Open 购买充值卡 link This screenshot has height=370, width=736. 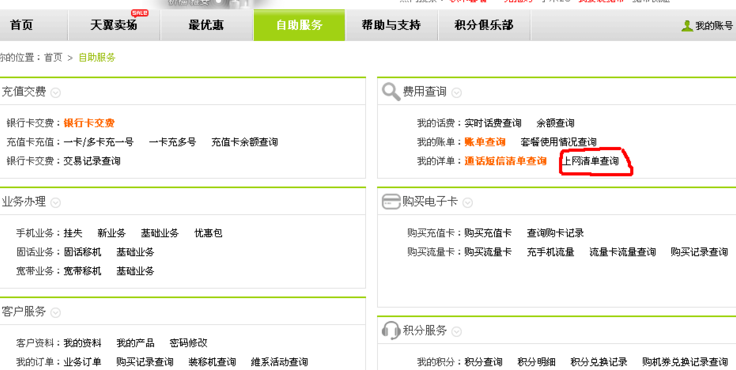click(488, 233)
